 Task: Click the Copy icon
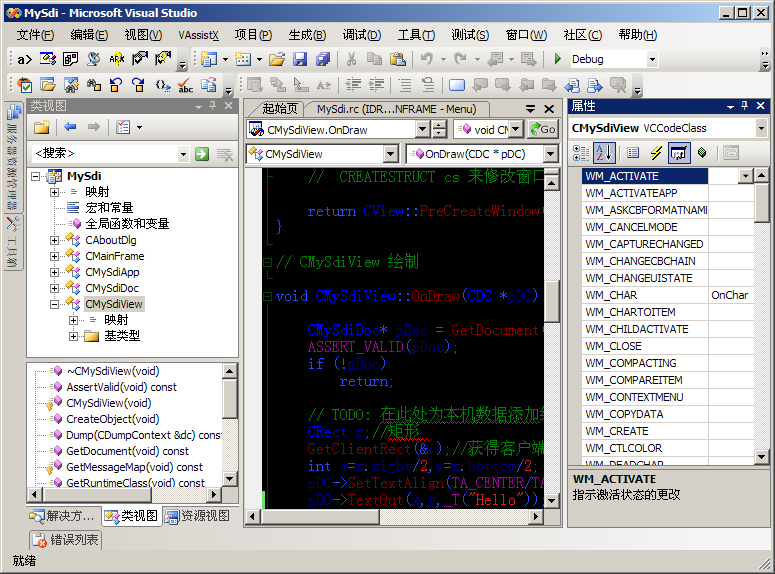pyautogui.click(x=374, y=59)
